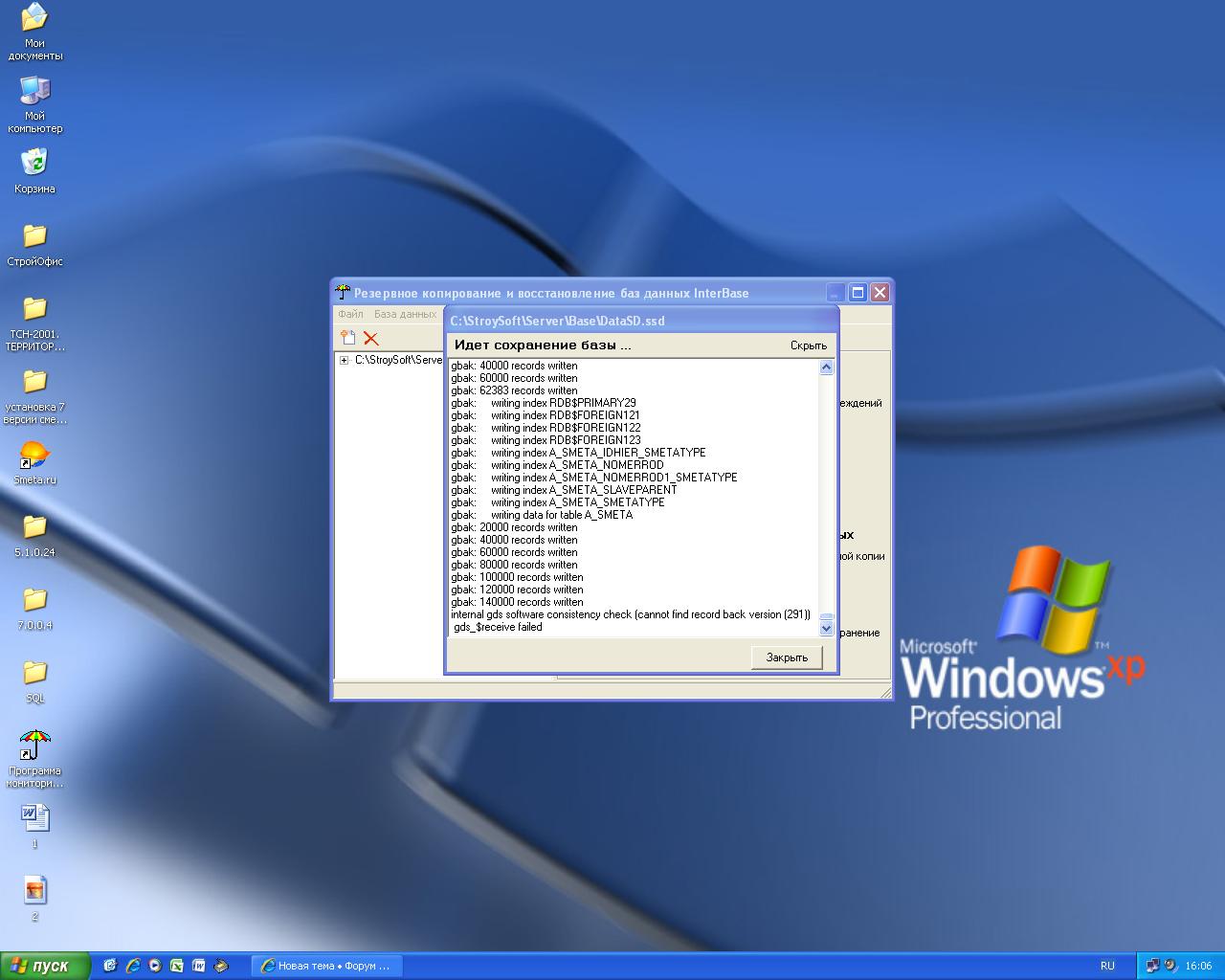This screenshot has height=980, width=1225.
Task: Minimize the InterBase backup window
Action: 836,293
